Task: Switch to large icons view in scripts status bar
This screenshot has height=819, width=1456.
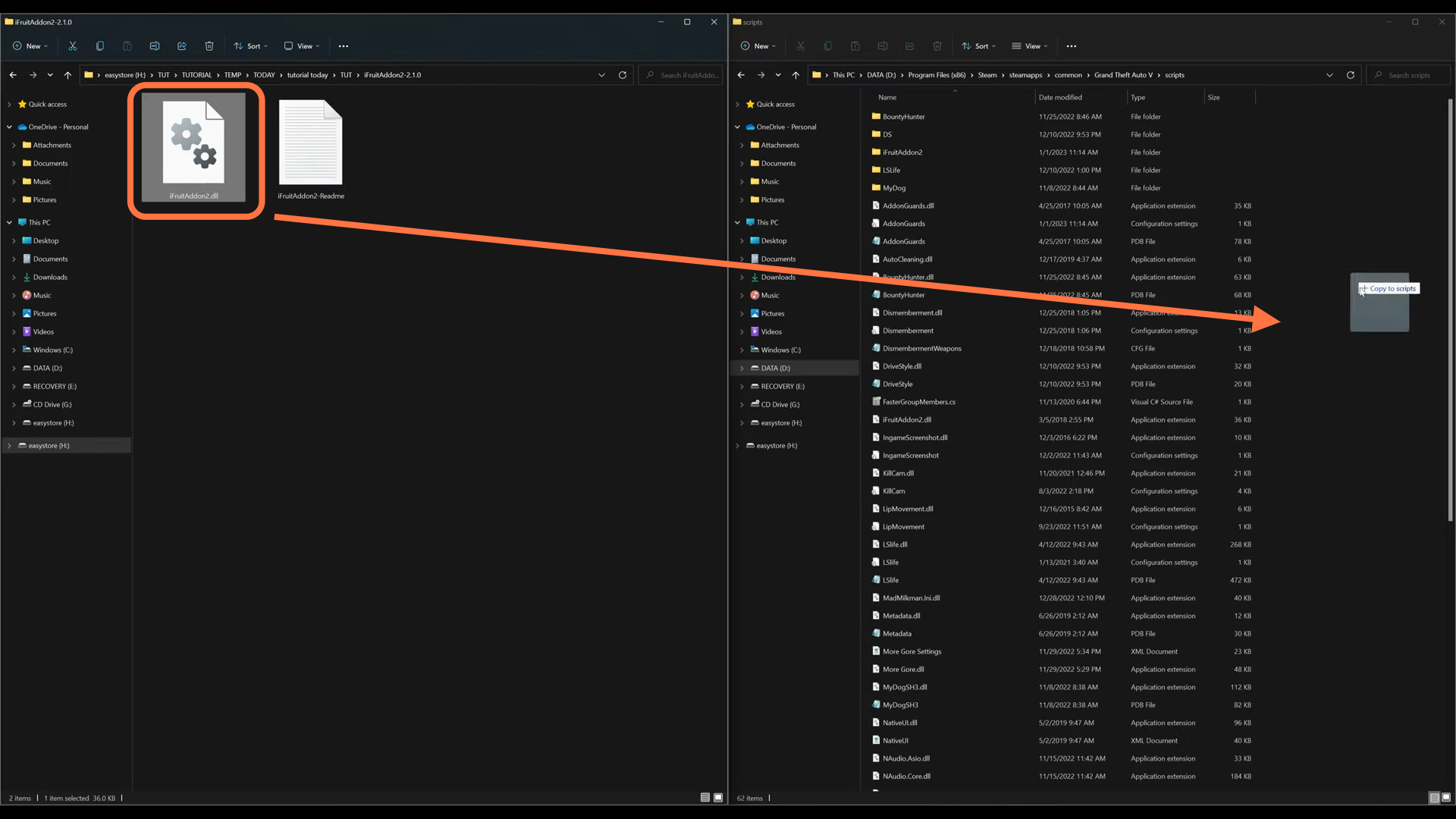Action: point(1446,798)
